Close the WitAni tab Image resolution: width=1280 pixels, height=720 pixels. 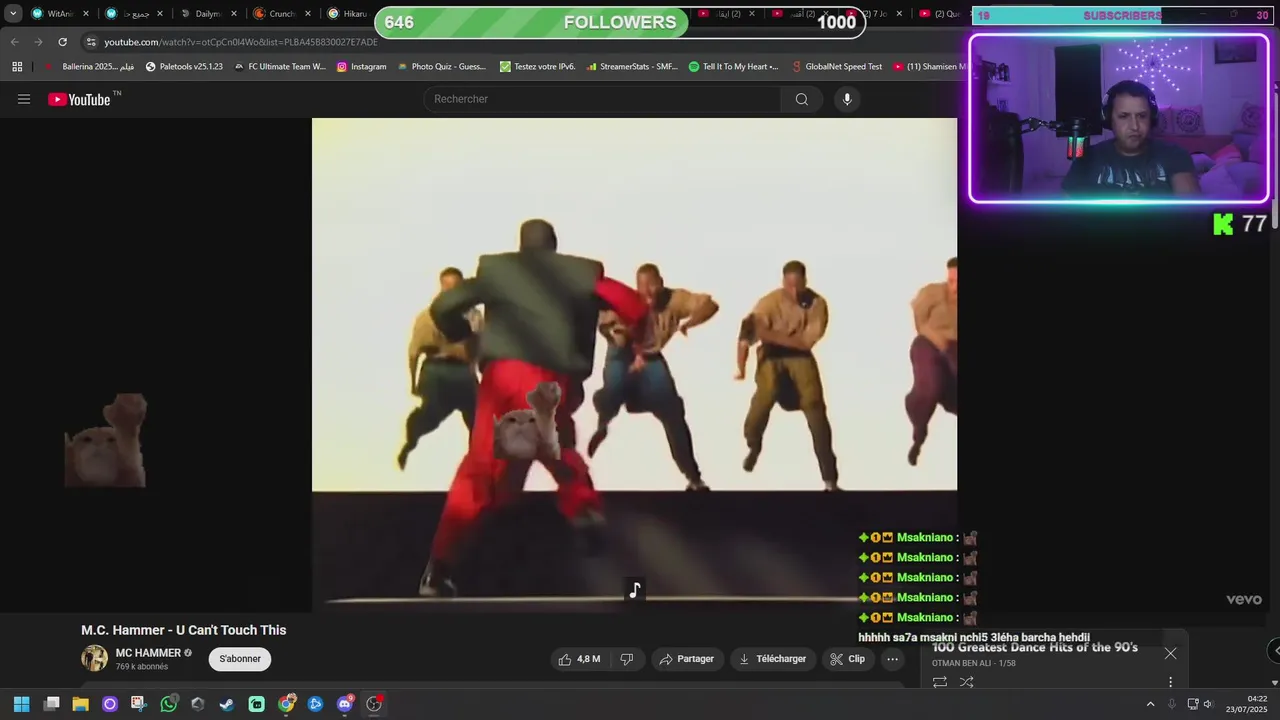point(86,14)
